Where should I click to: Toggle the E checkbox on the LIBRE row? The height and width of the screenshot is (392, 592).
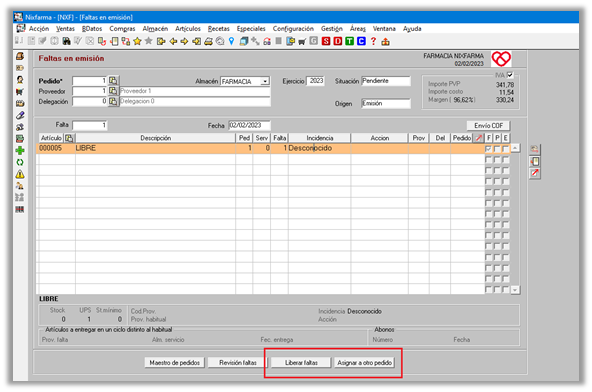tap(506, 148)
